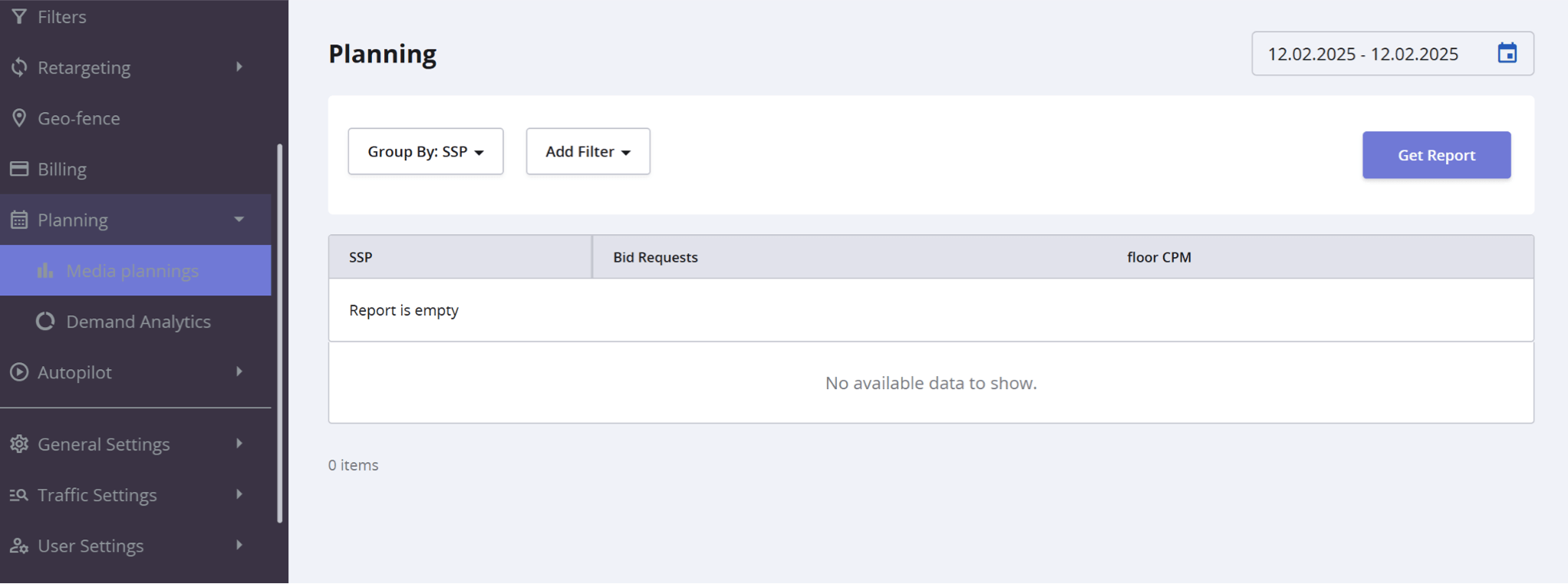Open the Add Filter dropdown
Screen dimensions: 1568x584
click(588, 151)
